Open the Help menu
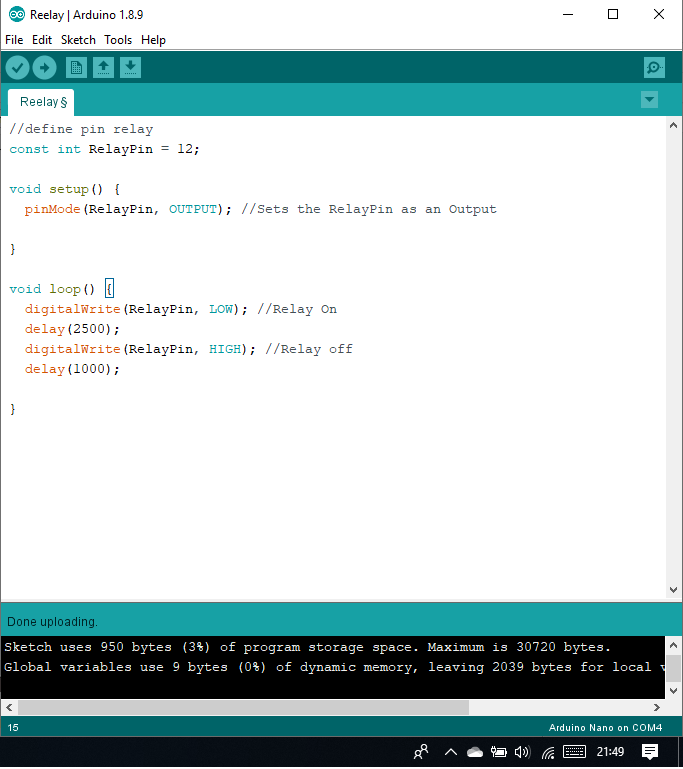 pos(153,40)
